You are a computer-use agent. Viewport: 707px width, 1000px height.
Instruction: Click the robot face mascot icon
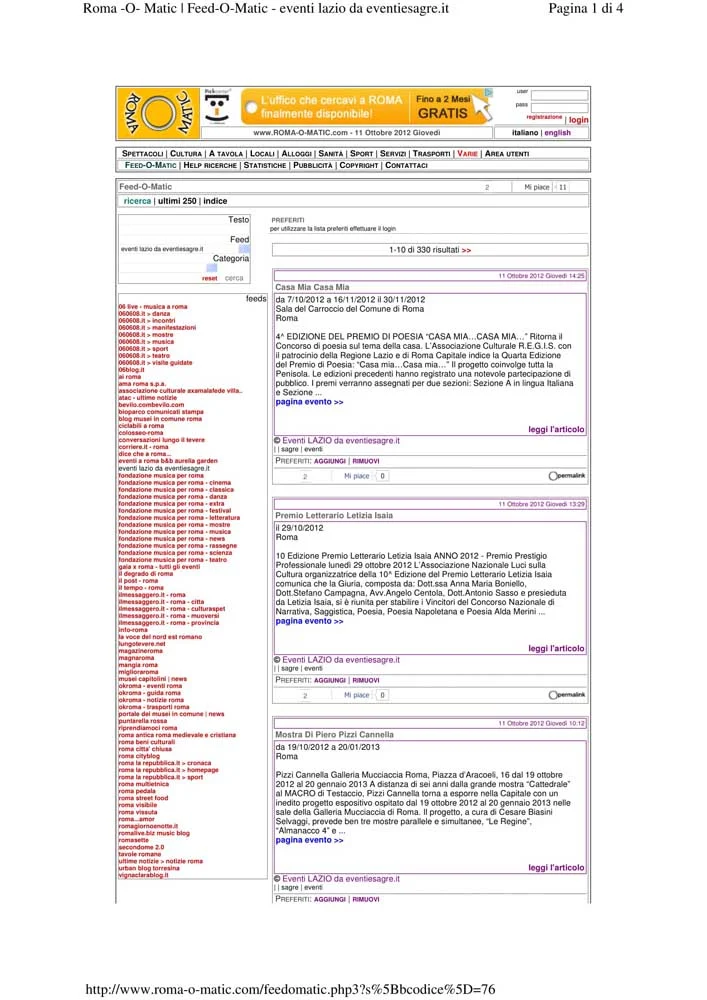point(219,109)
